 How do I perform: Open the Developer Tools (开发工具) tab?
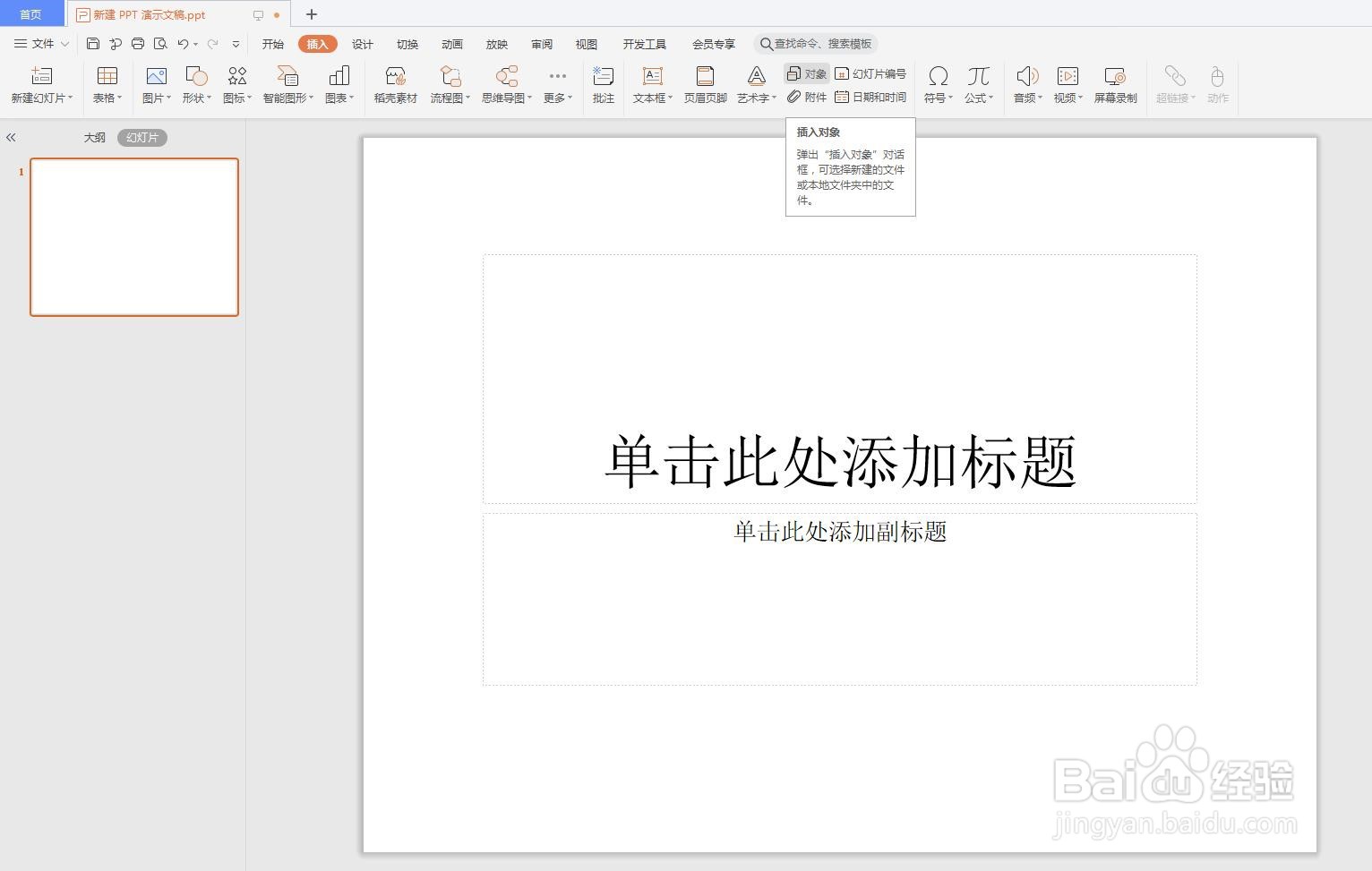(645, 44)
